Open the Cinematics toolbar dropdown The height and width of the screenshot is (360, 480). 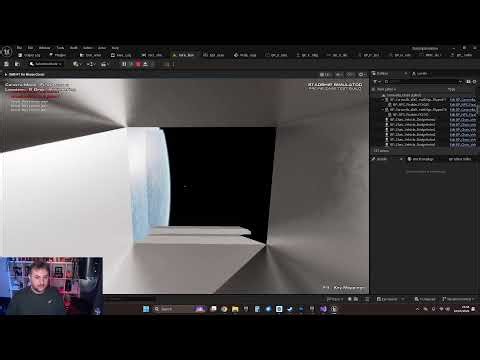tap(105, 64)
